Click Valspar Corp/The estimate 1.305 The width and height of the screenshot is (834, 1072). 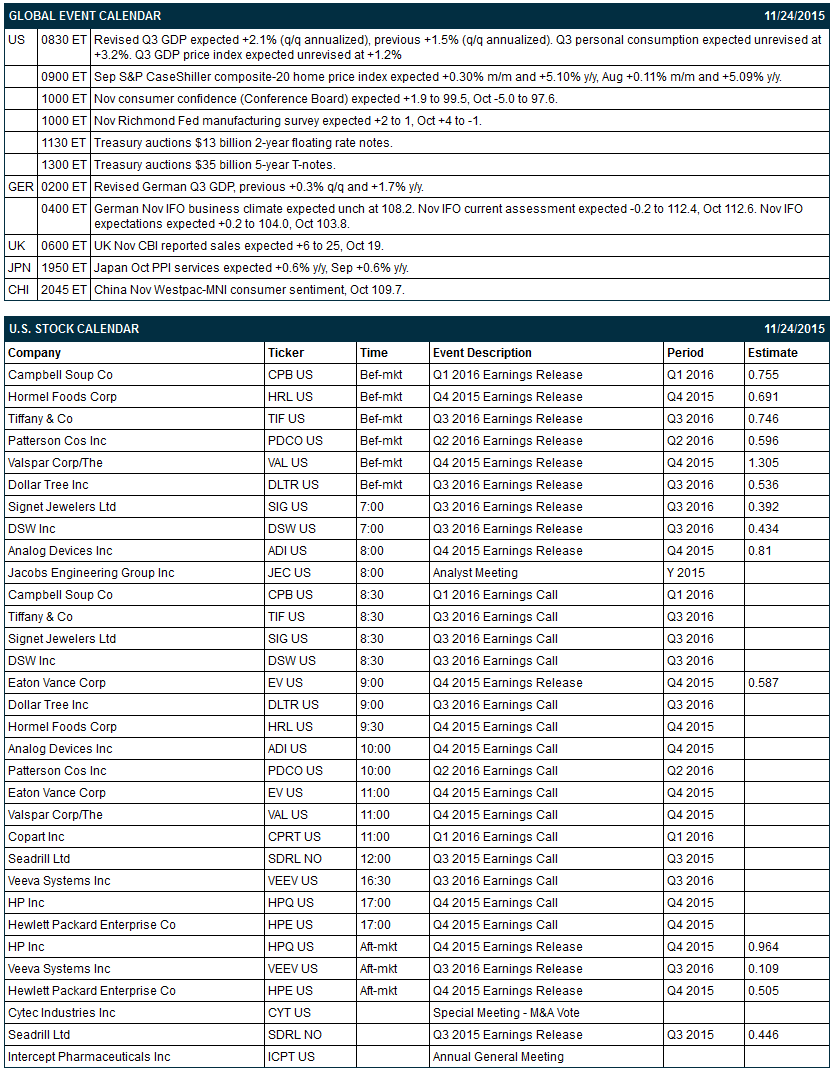coord(763,463)
